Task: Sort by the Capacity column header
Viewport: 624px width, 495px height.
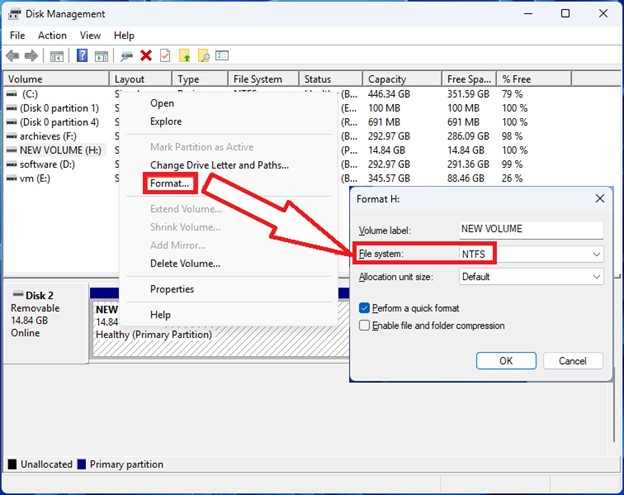Action: 402,79
